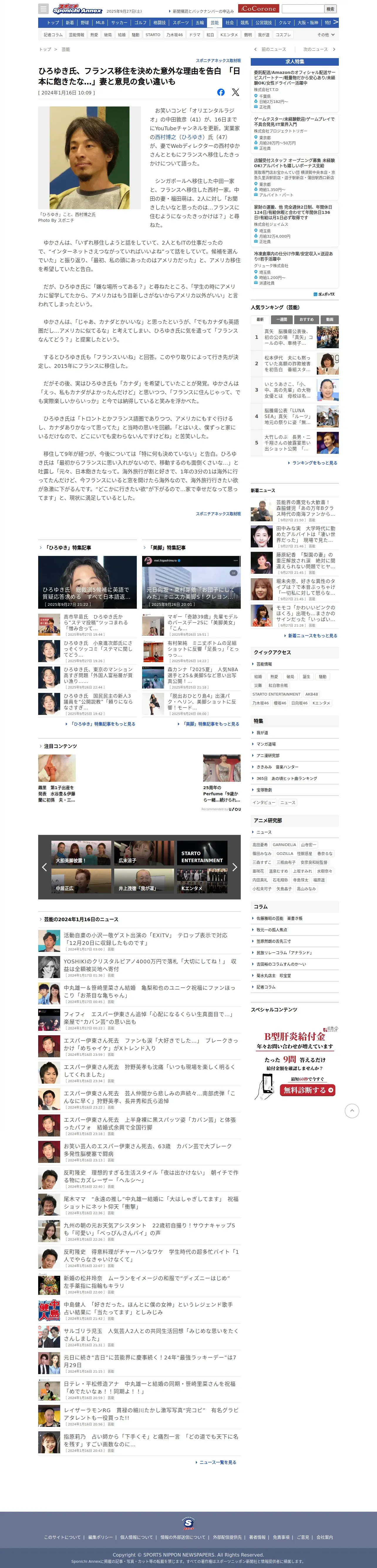Click the STARTO ENTERTAINMENT quick access tag
The image size is (377, 1568).
(277, 694)
